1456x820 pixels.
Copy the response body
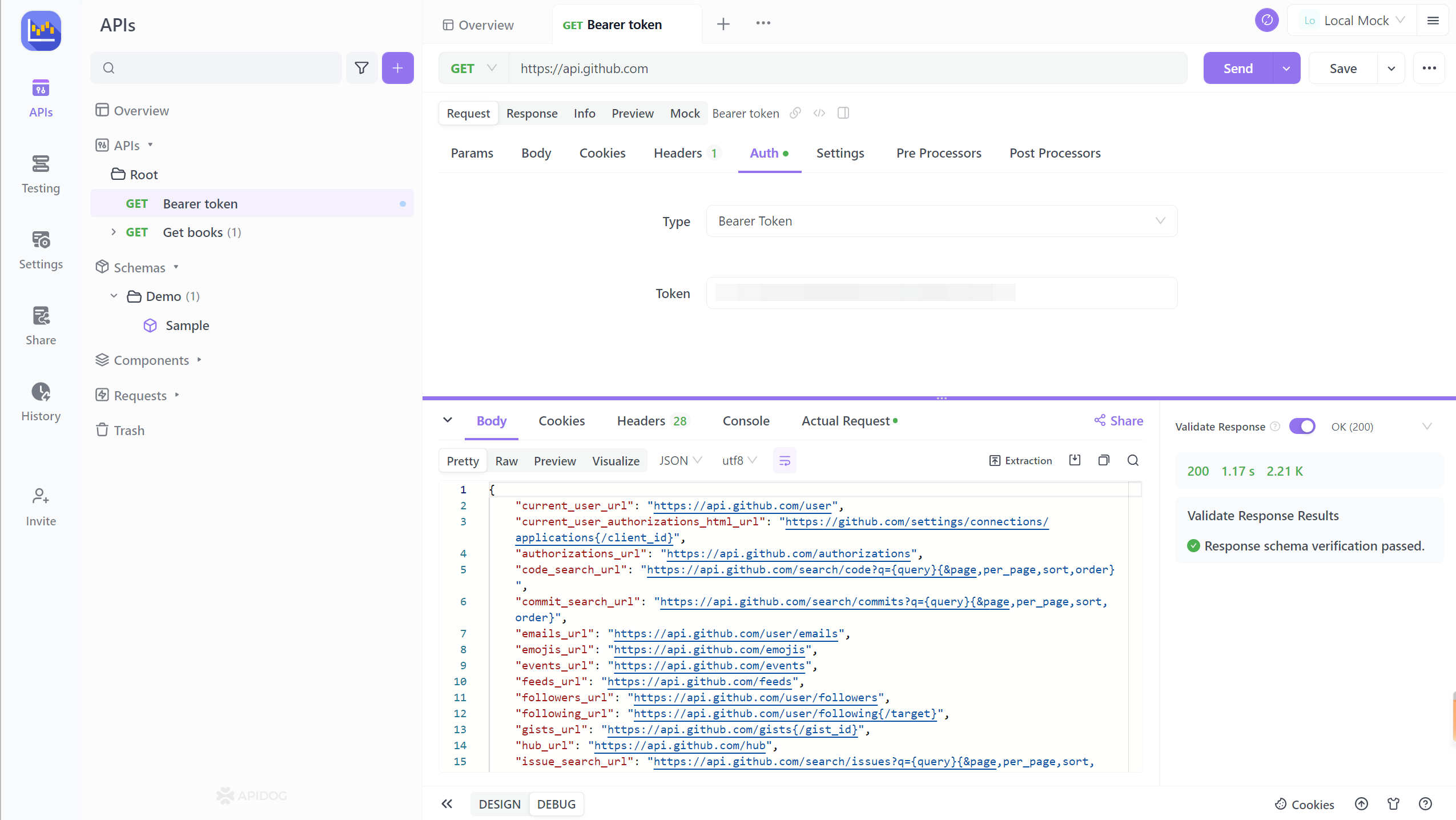click(1104, 460)
